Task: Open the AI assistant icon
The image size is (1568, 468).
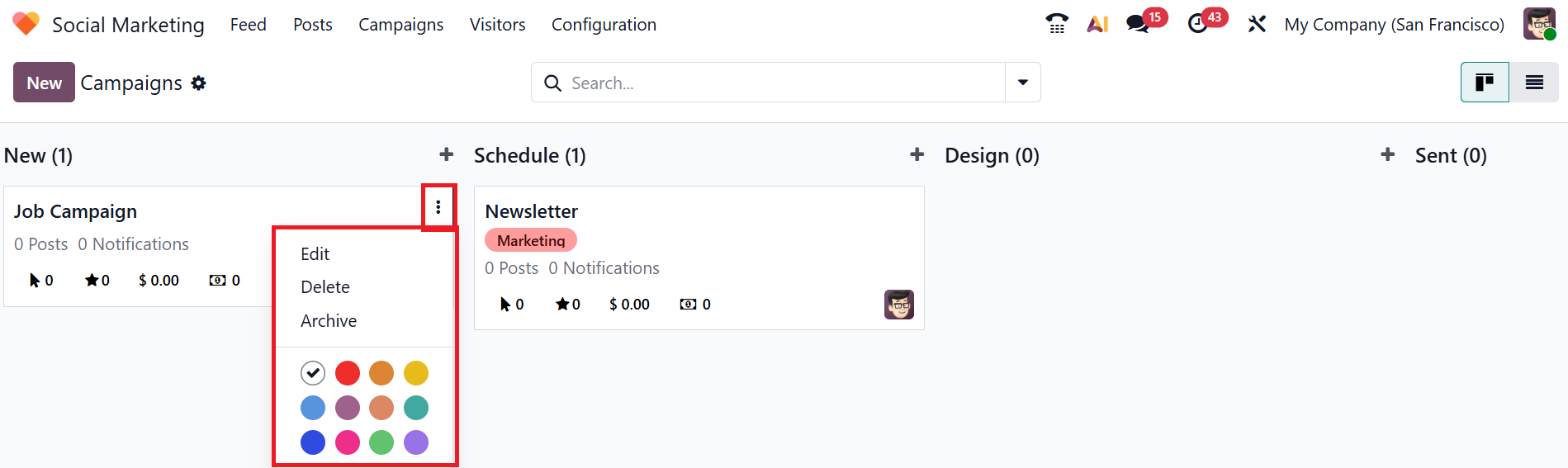Action: pos(1097,24)
